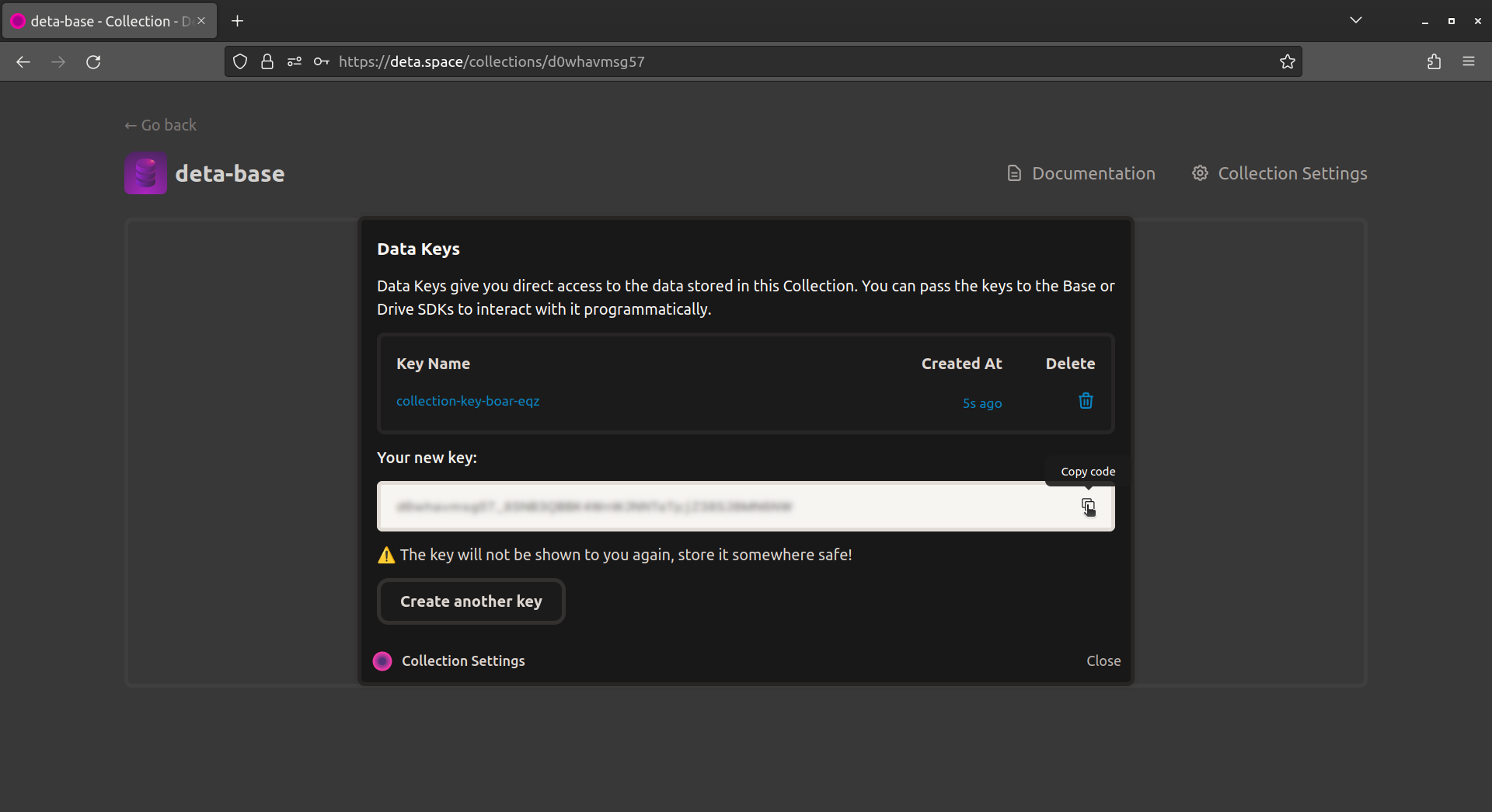Select the collection-key-boar-eqz key name
The width and height of the screenshot is (1492, 812).
click(x=468, y=401)
